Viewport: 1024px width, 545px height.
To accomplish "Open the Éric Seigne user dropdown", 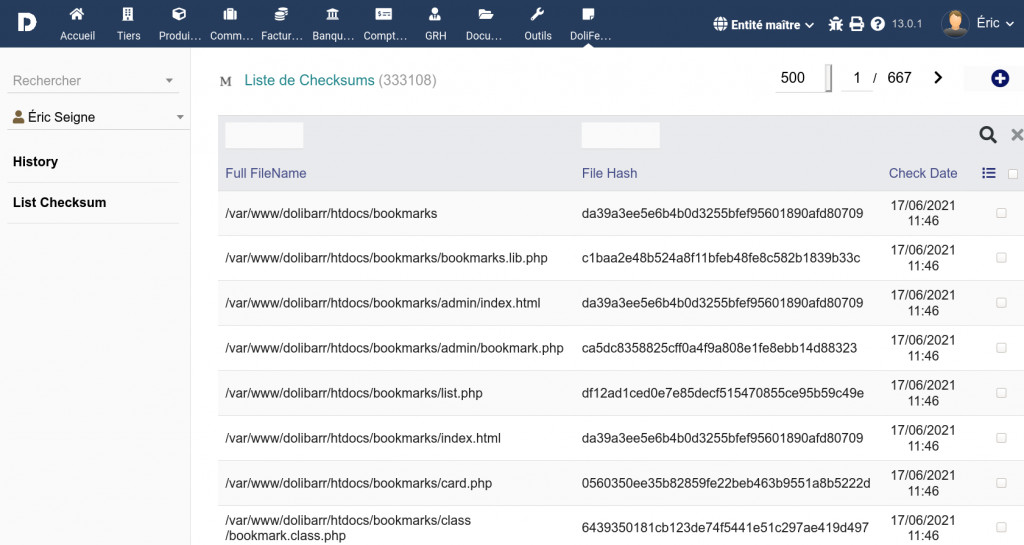I will pyautogui.click(x=95, y=117).
